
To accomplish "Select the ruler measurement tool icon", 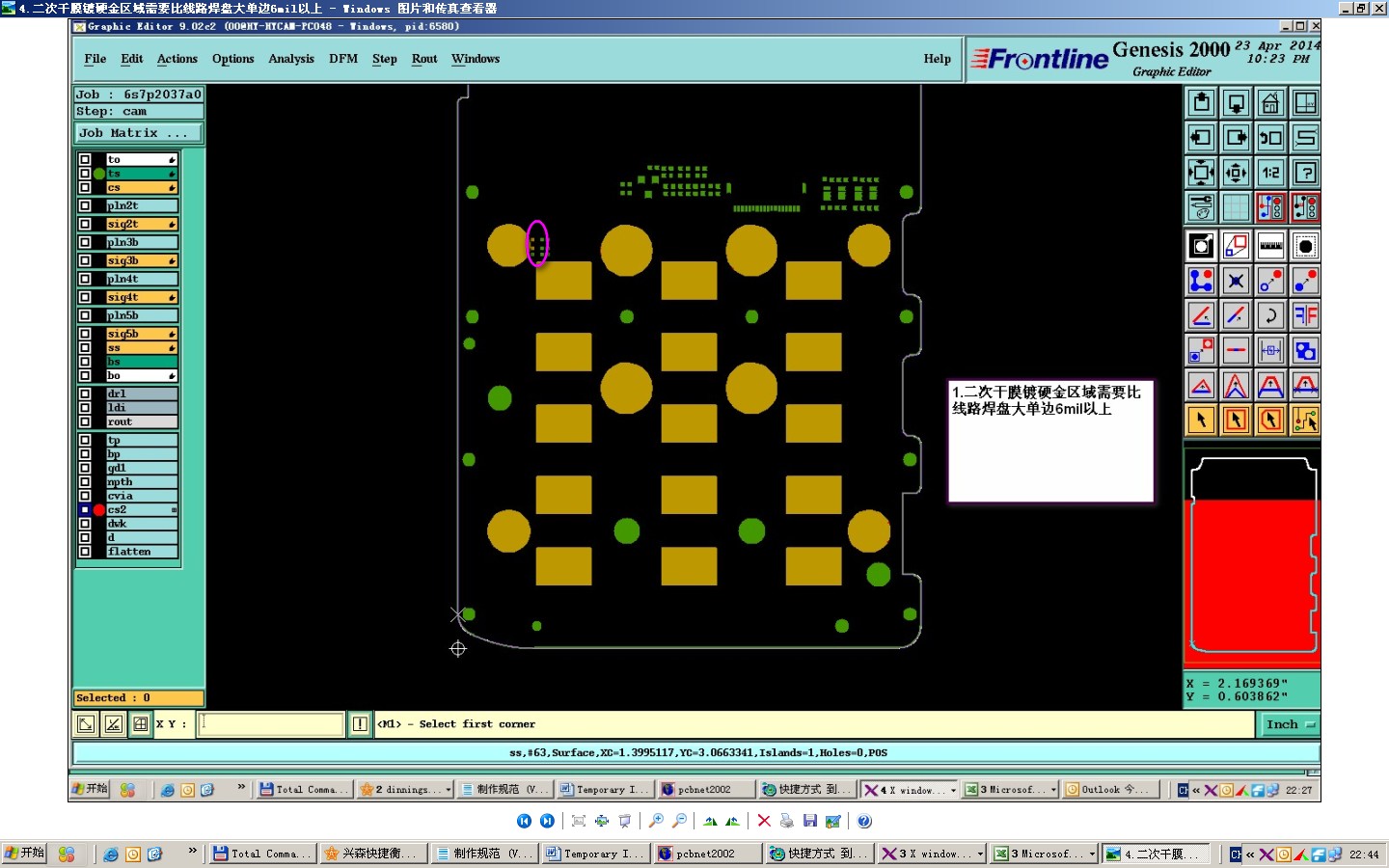I will click(1270, 246).
